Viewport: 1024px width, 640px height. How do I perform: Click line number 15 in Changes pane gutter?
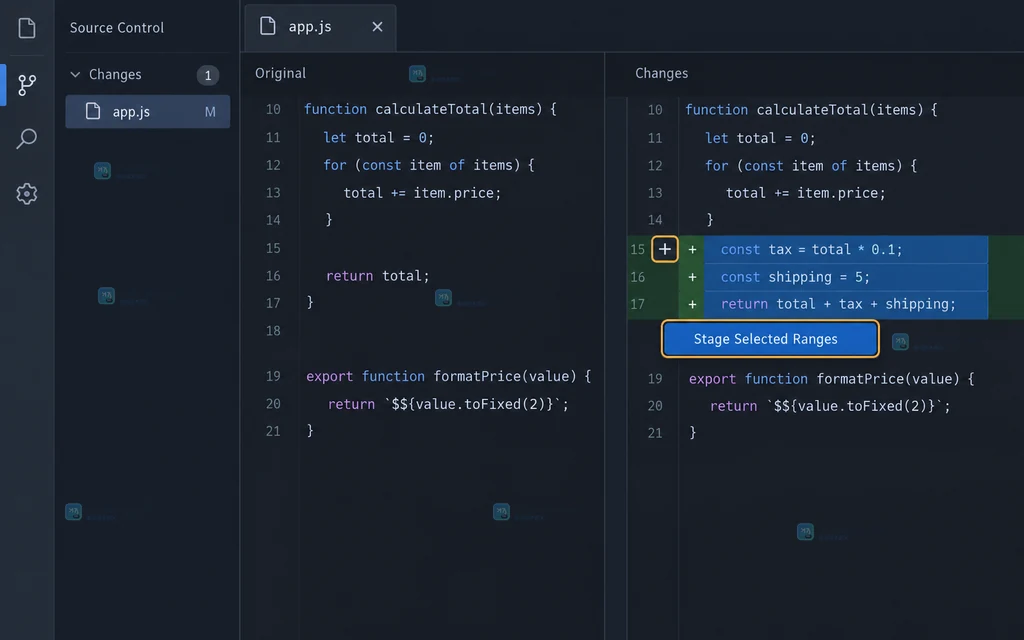point(637,249)
